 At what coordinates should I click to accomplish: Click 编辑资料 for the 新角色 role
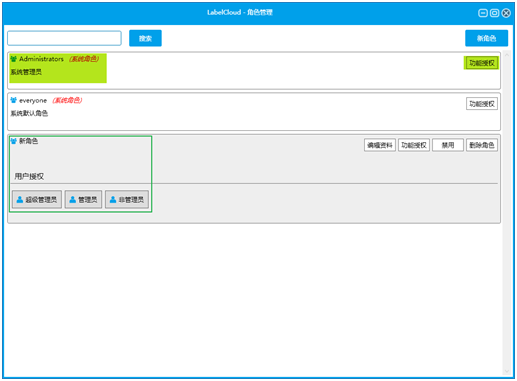coord(380,145)
